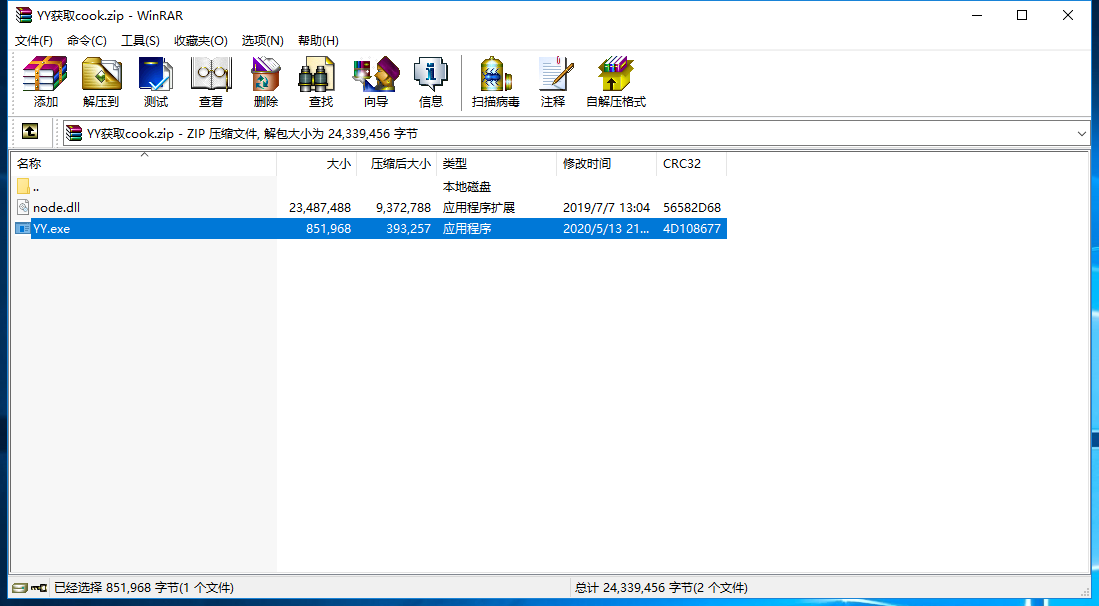Viewport: 1099px width, 606px height.
Task: Expand the archive path dropdown arrow
Action: click(x=1082, y=133)
